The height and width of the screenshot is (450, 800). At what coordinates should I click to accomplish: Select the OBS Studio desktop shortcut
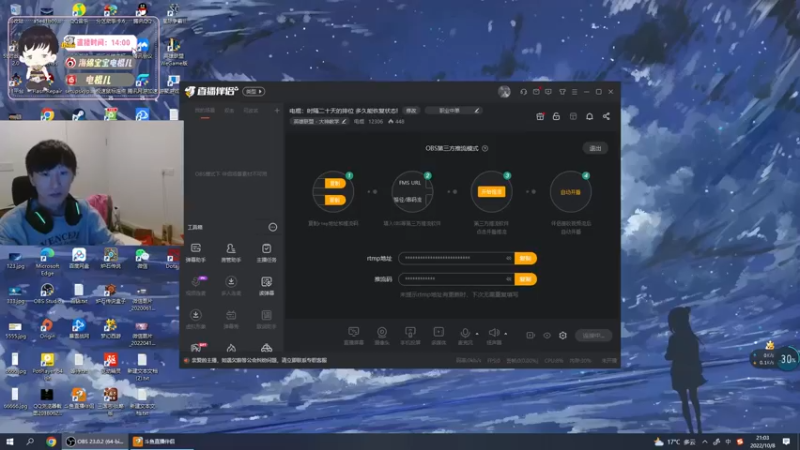click(47, 294)
